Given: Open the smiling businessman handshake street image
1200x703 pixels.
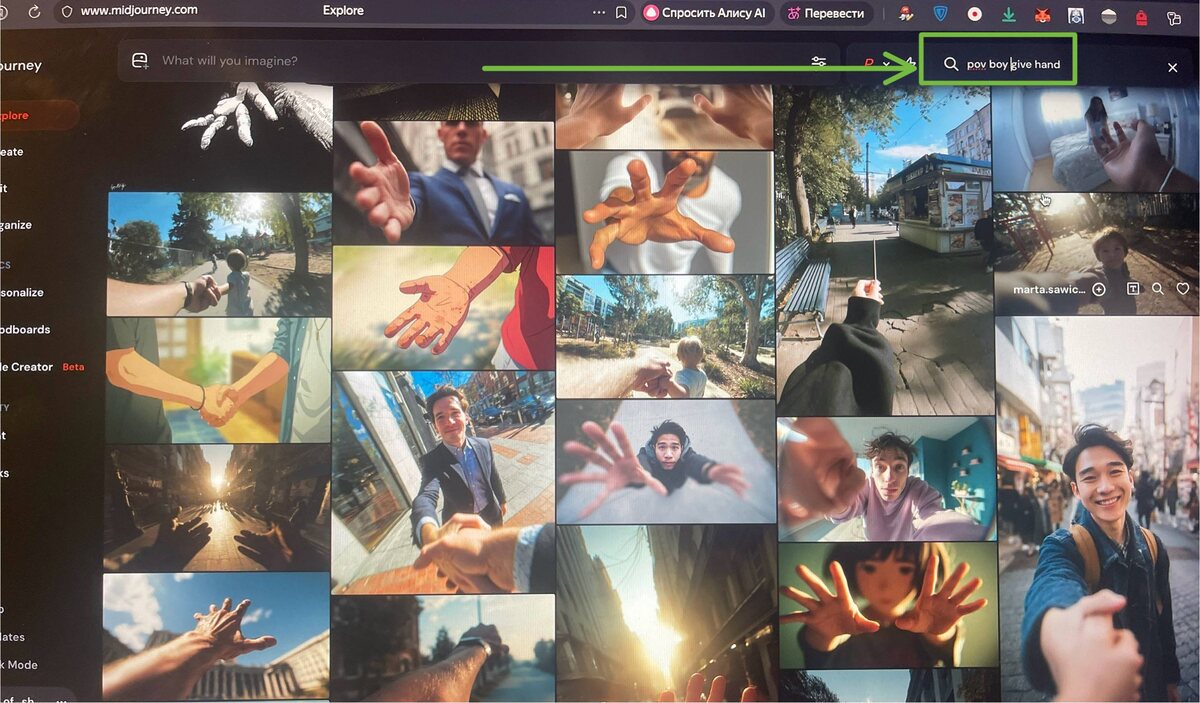Looking at the screenshot, I should [x=444, y=483].
